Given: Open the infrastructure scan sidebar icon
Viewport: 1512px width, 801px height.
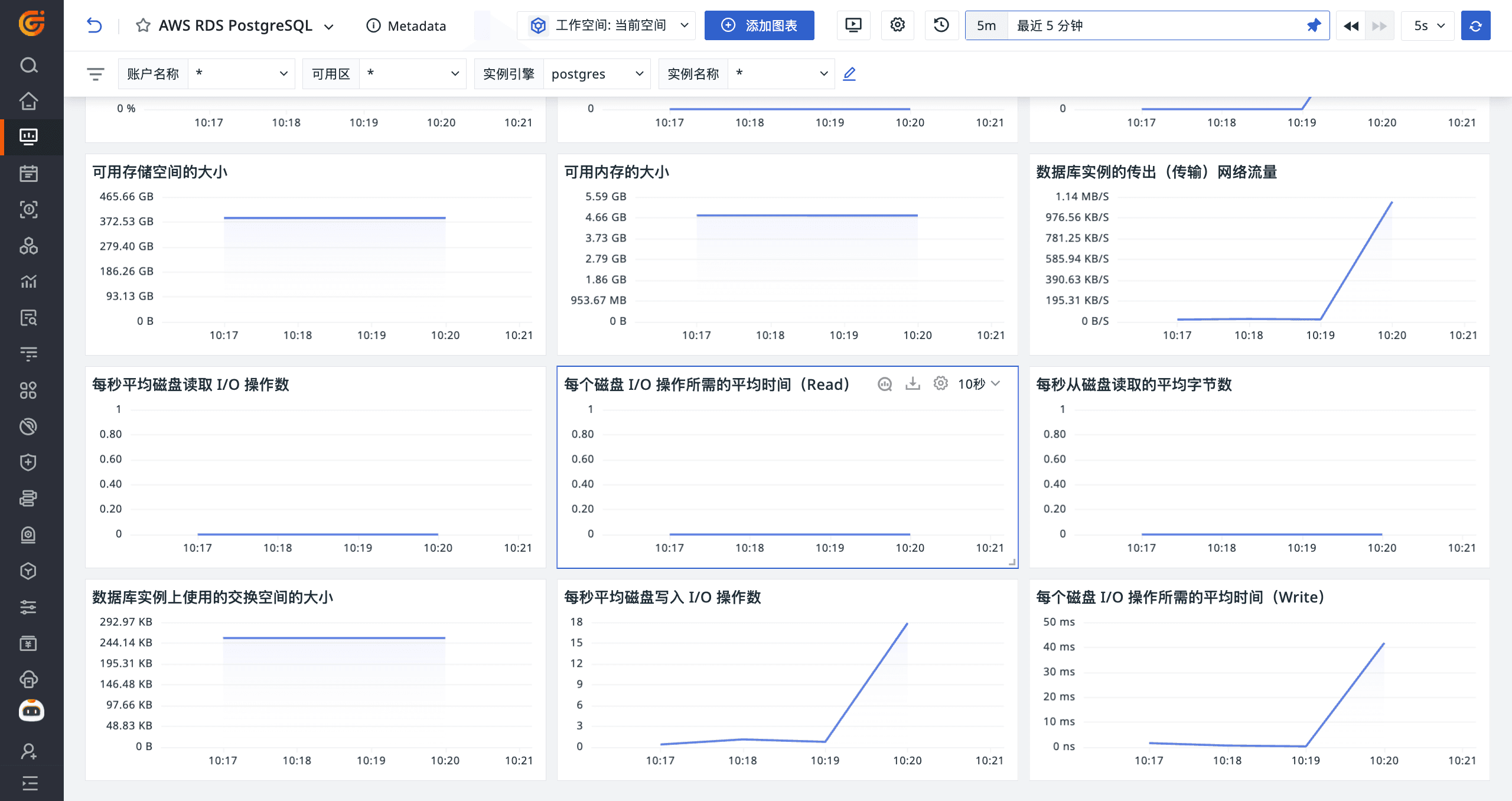Looking at the screenshot, I should pos(29,209).
